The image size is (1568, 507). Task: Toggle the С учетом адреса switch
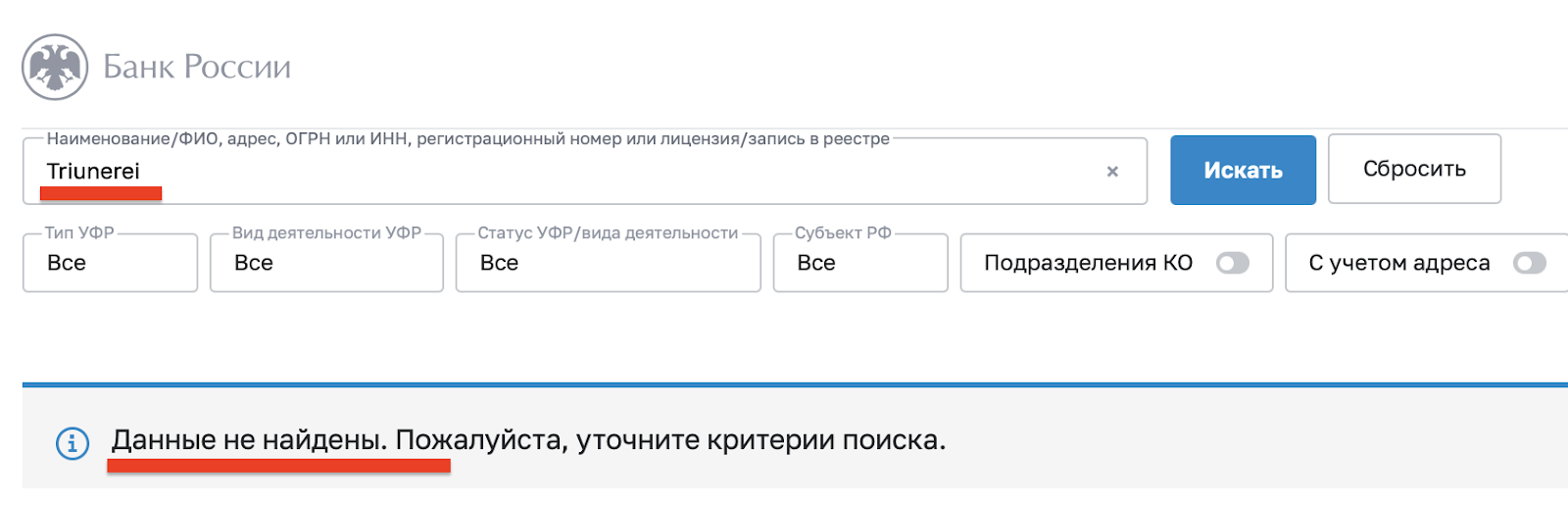(x=1529, y=263)
